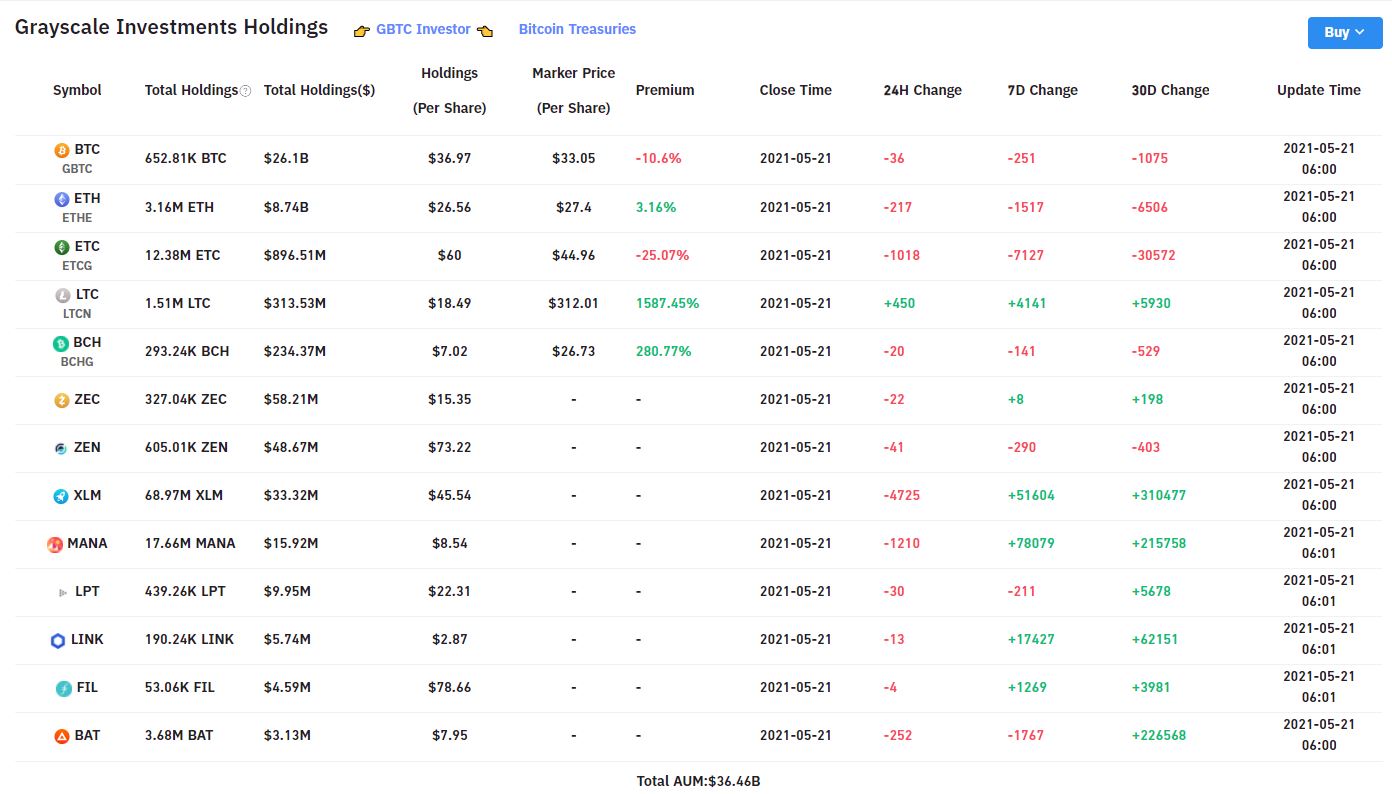Click the Litecoin LTC coin icon
1392x794 pixels.
click(62, 295)
